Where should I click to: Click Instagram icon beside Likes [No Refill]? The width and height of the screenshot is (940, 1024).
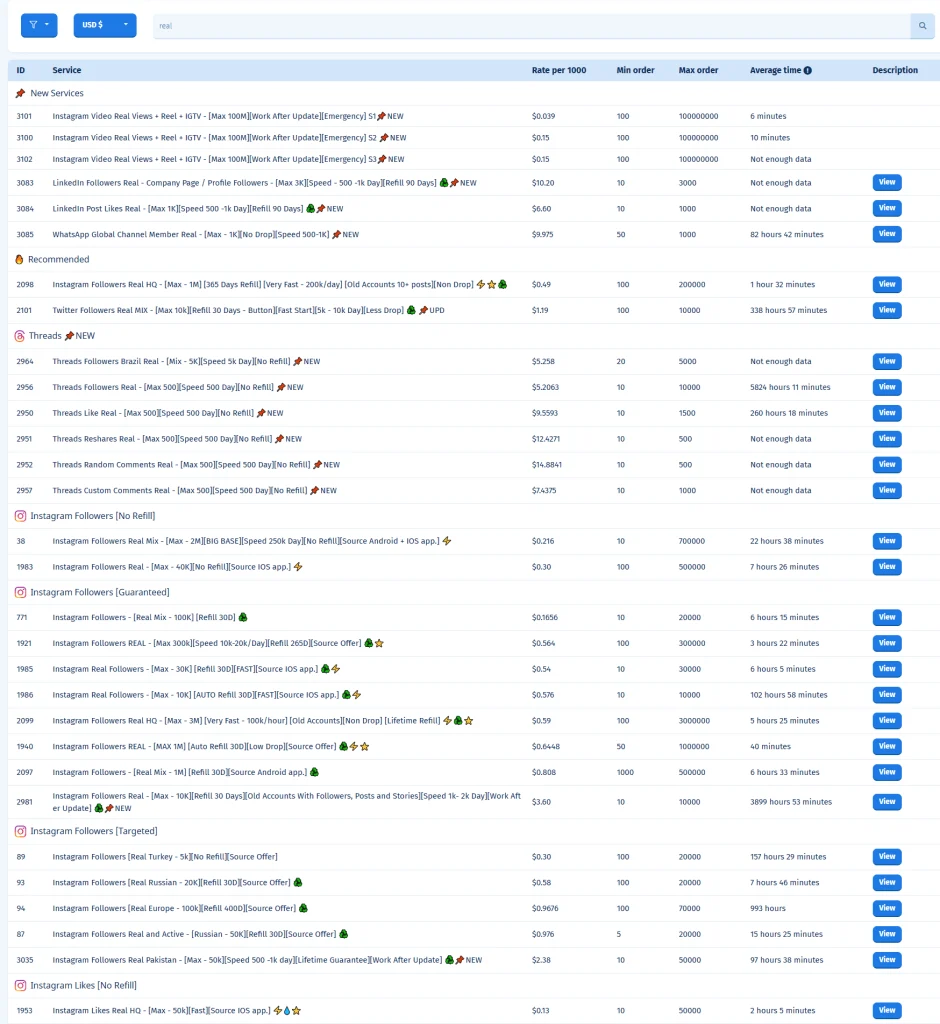point(20,985)
